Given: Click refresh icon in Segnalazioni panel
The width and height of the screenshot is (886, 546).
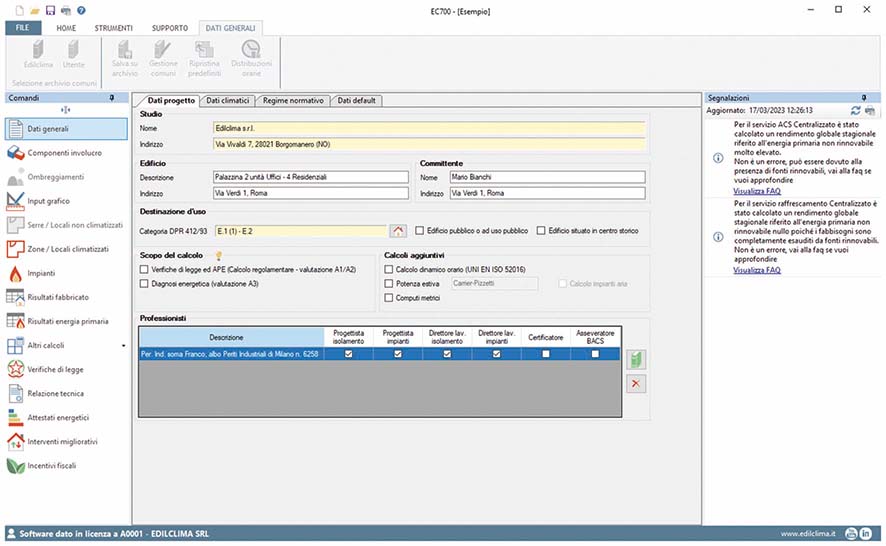Looking at the screenshot, I should [x=855, y=110].
